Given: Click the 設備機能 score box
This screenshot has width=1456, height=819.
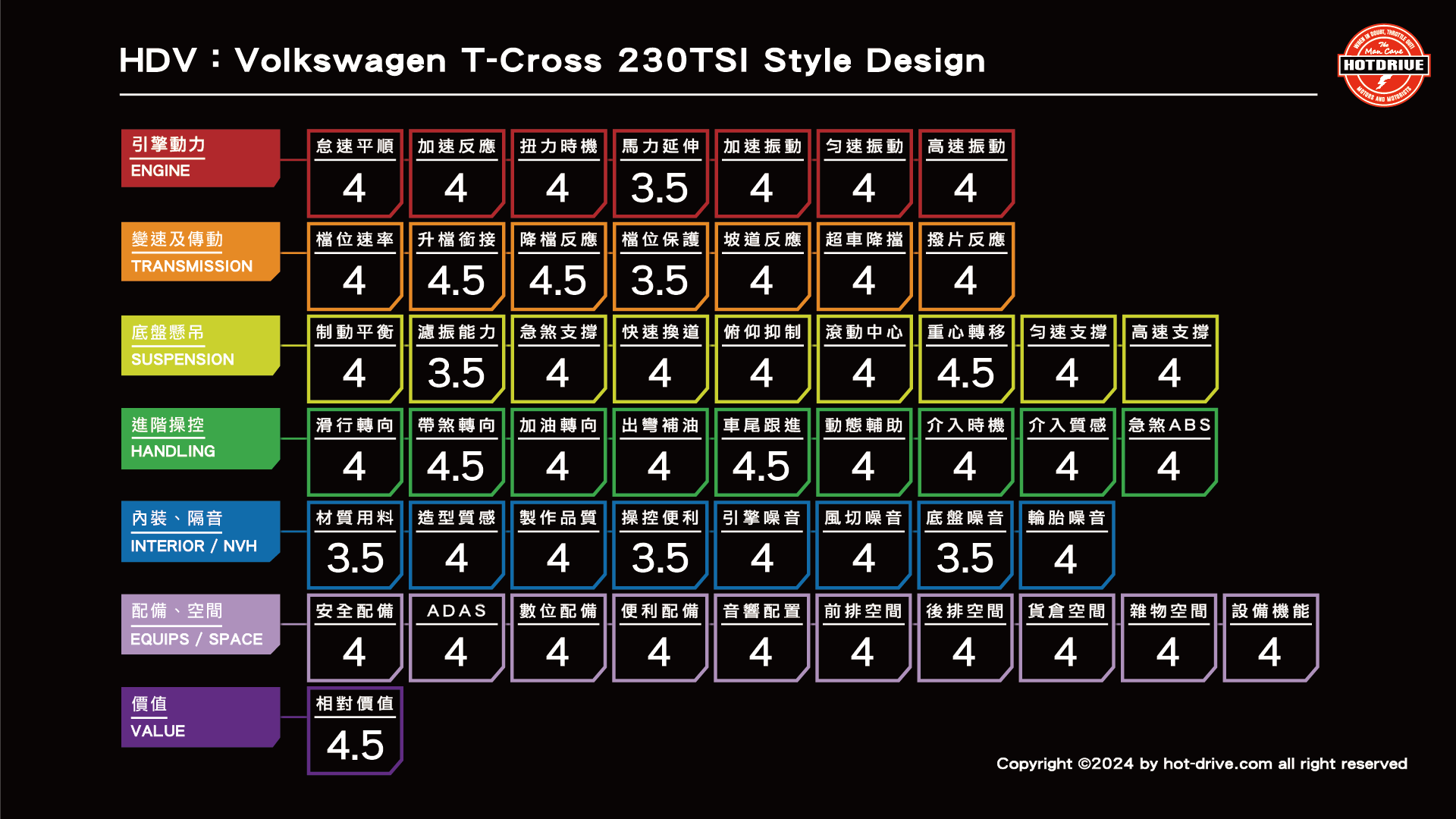Looking at the screenshot, I should tap(1270, 638).
